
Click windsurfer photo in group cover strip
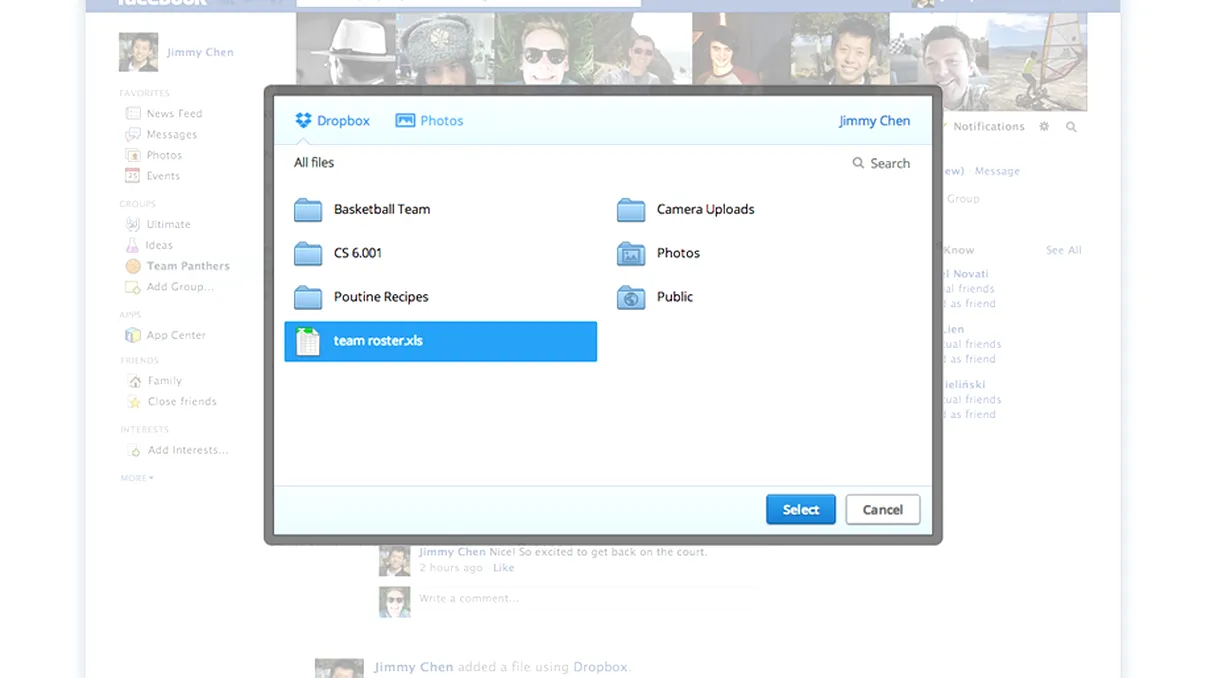(1038, 61)
